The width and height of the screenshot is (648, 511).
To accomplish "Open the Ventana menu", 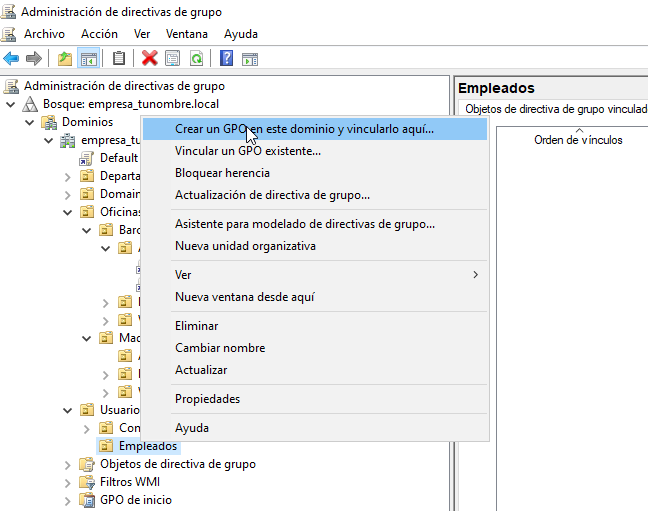I will pos(187,34).
